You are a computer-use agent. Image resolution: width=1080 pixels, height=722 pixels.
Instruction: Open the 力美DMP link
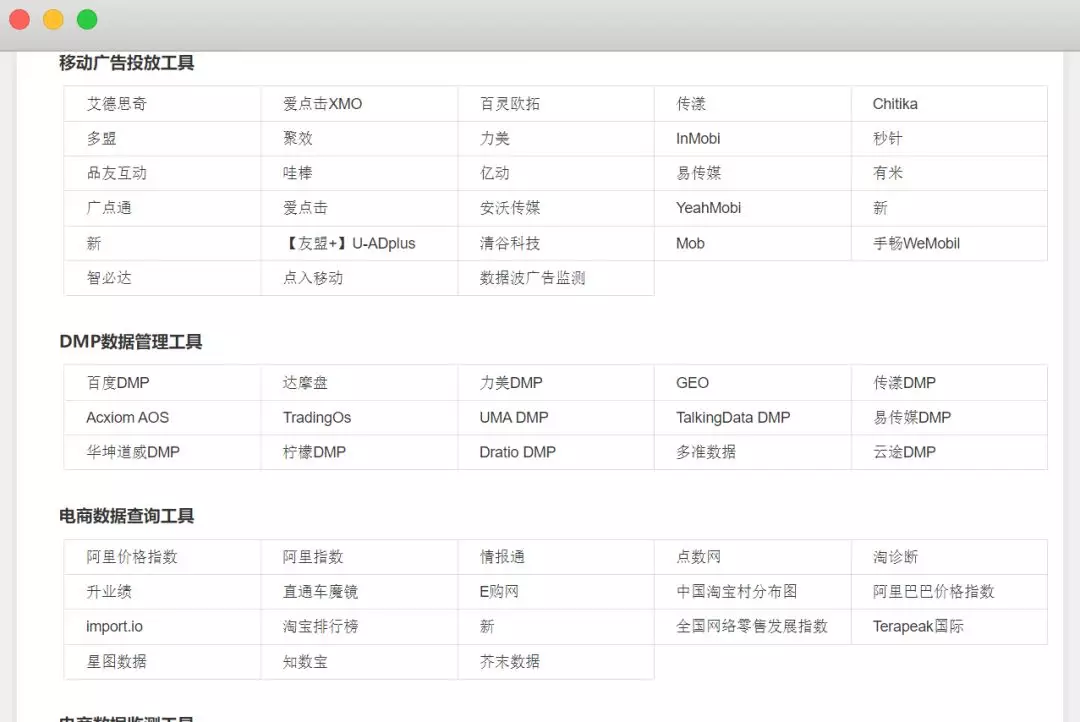click(511, 383)
